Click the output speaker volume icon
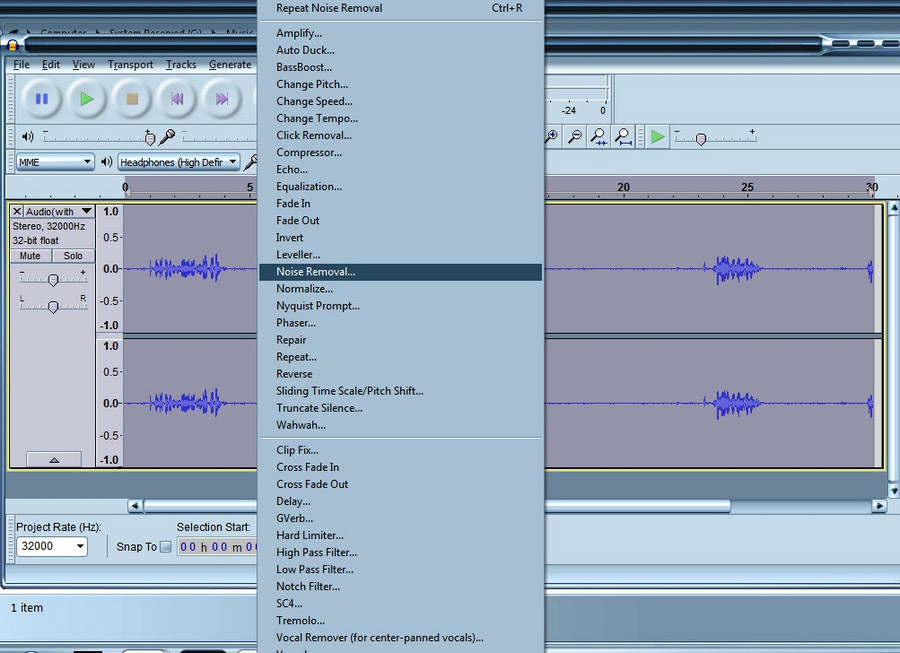 coord(27,137)
